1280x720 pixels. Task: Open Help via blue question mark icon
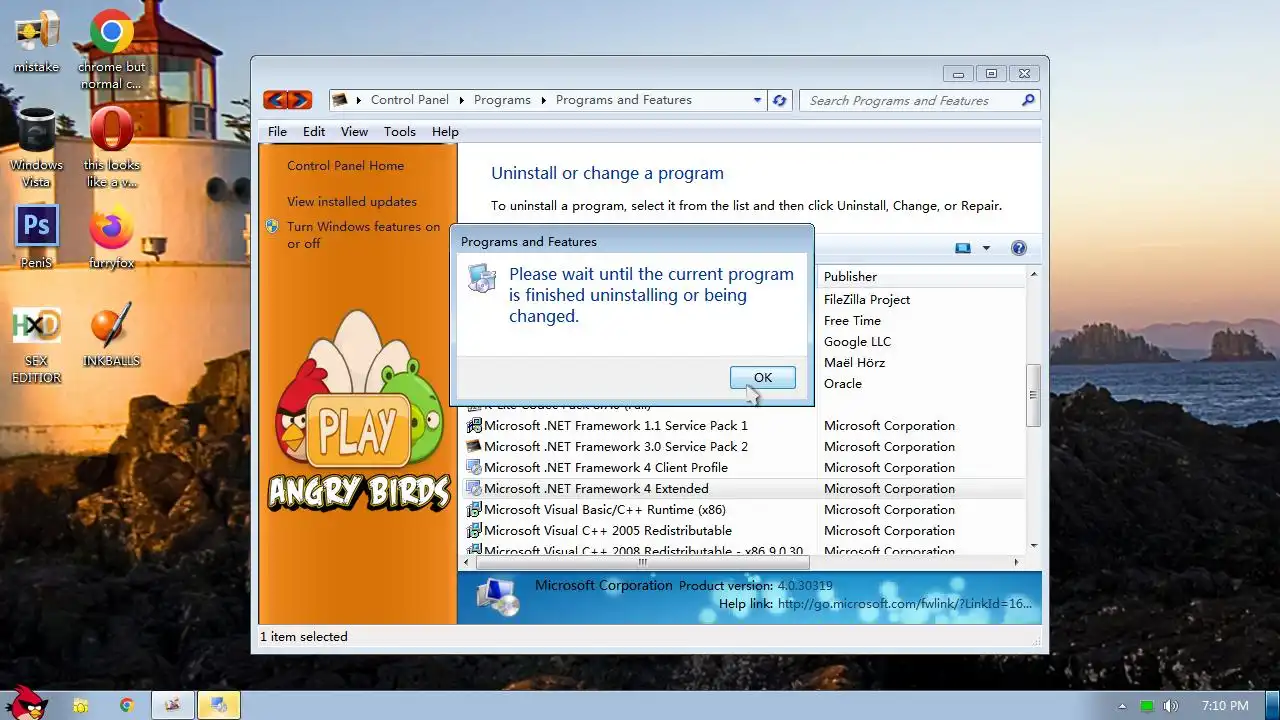click(x=1019, y=248)
